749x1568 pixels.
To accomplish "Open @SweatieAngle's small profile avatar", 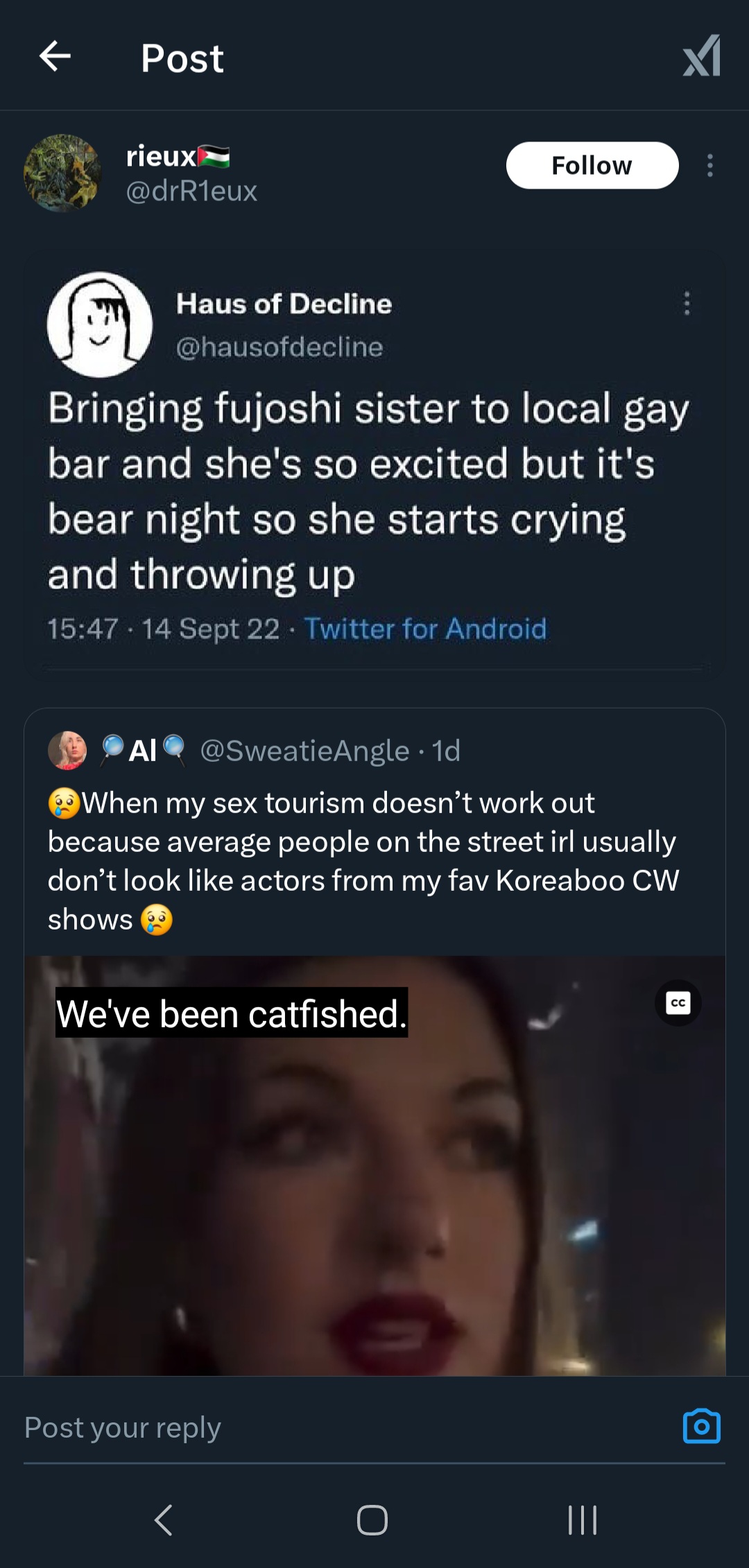I will tap(67, 750).
